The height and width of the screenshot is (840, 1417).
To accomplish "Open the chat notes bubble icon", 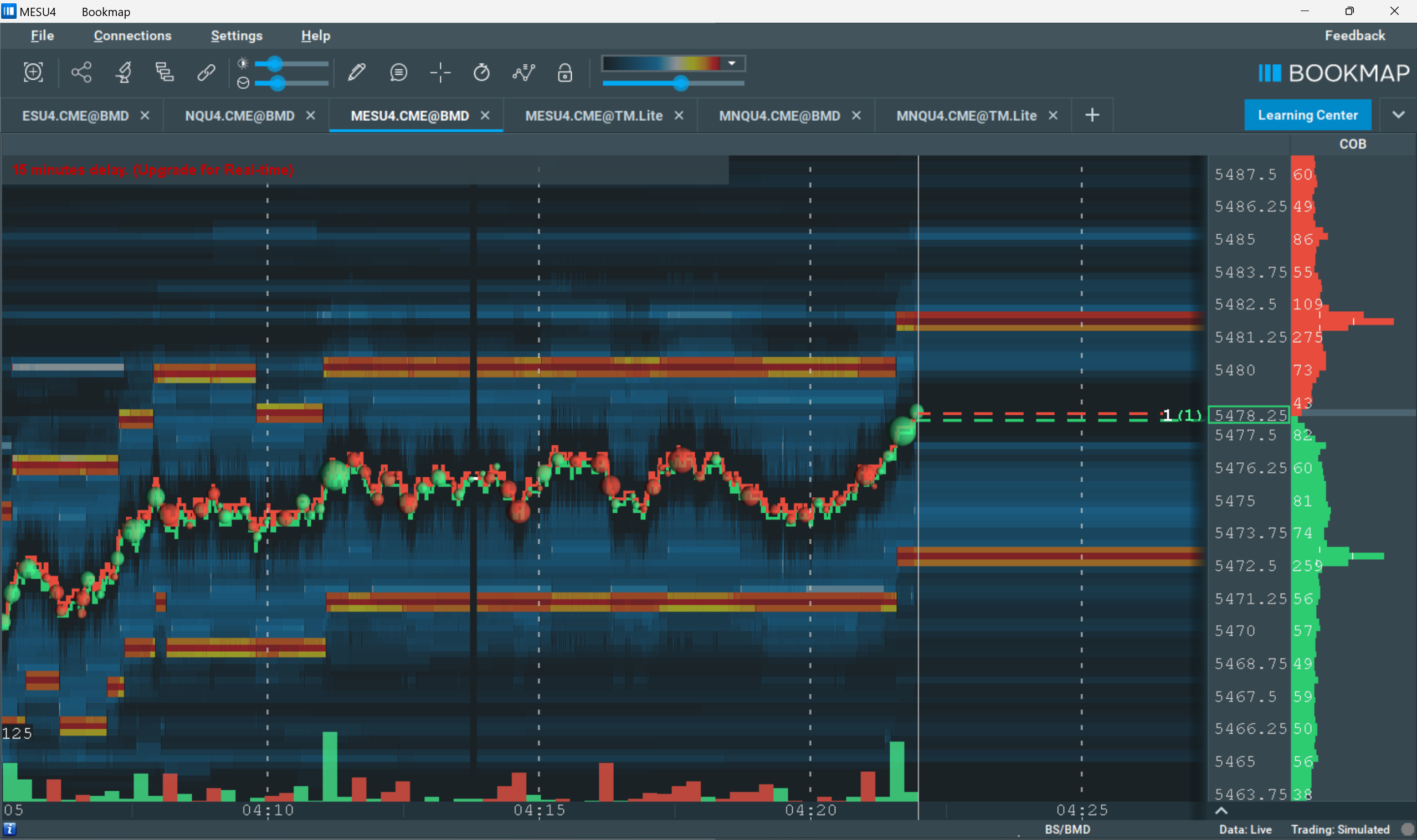I will click(398, 72).
